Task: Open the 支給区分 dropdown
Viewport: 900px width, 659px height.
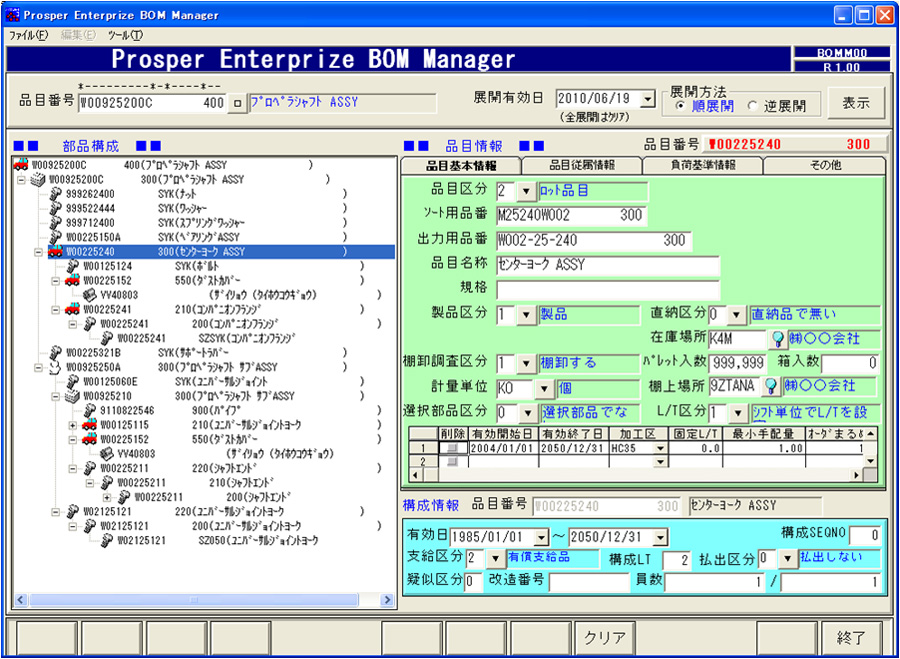Action: click(x=495, y=559)
